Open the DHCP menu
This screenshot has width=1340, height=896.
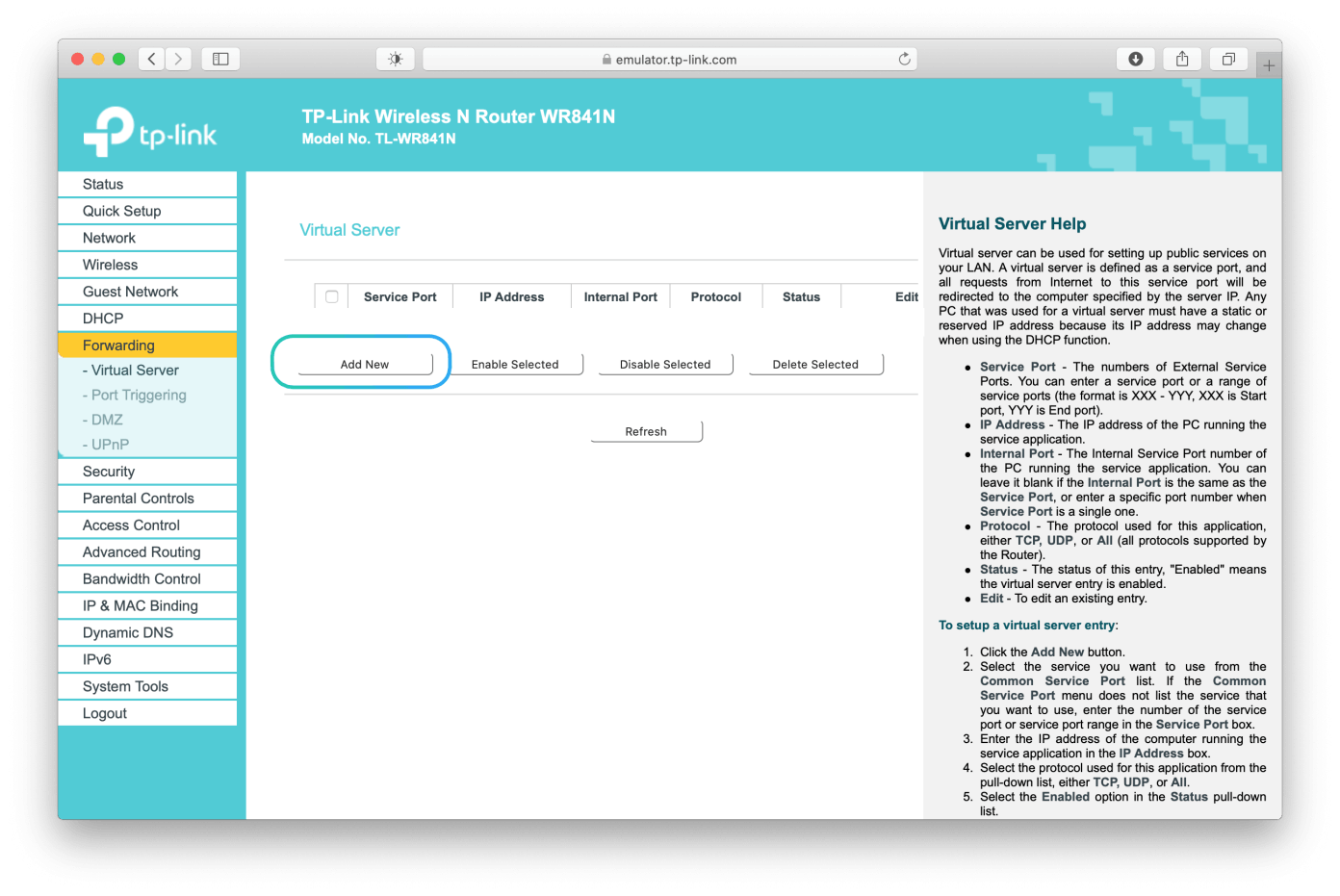147,319
